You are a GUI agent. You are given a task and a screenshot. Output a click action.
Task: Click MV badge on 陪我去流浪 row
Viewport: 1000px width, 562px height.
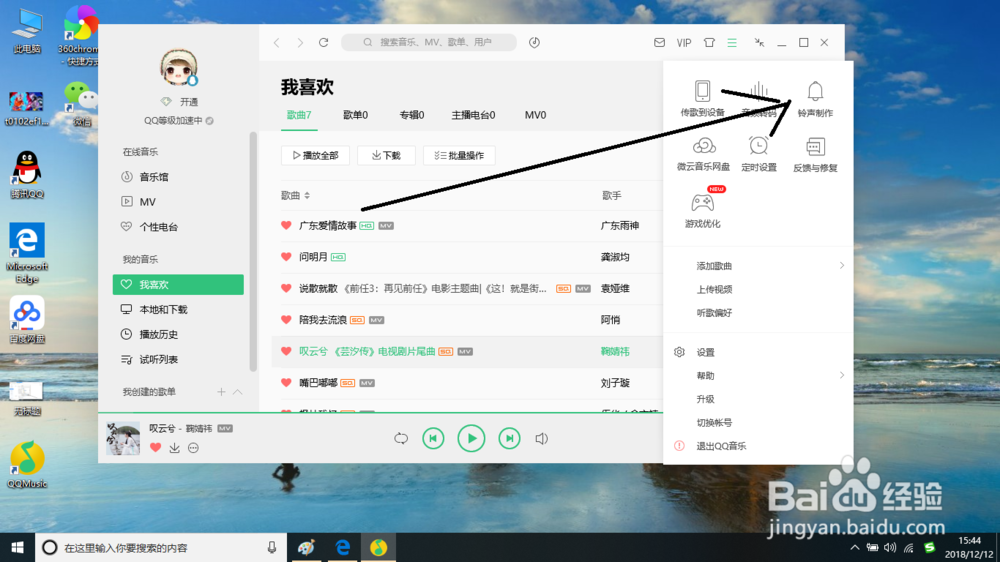pyautogui.click(x=376, y=320)
